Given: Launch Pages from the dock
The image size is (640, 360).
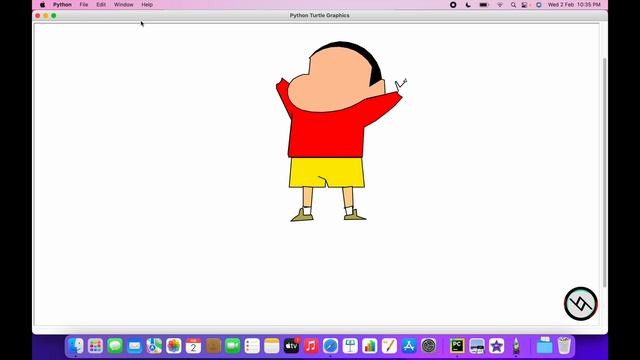Looking at the screenshot, I should (389, 346).
